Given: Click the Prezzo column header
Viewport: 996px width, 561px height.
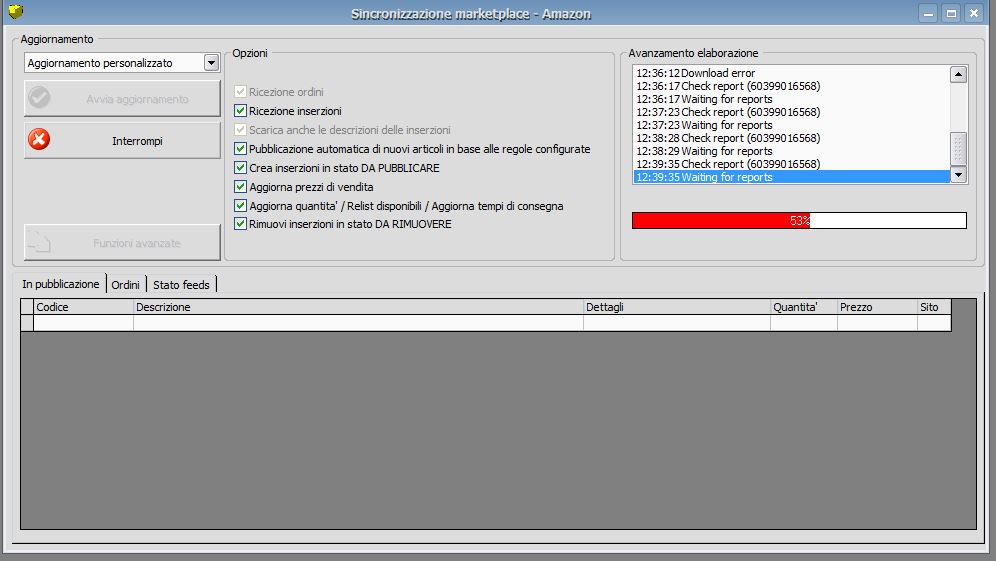Looking at the screenshot, I should click(877, 307).
